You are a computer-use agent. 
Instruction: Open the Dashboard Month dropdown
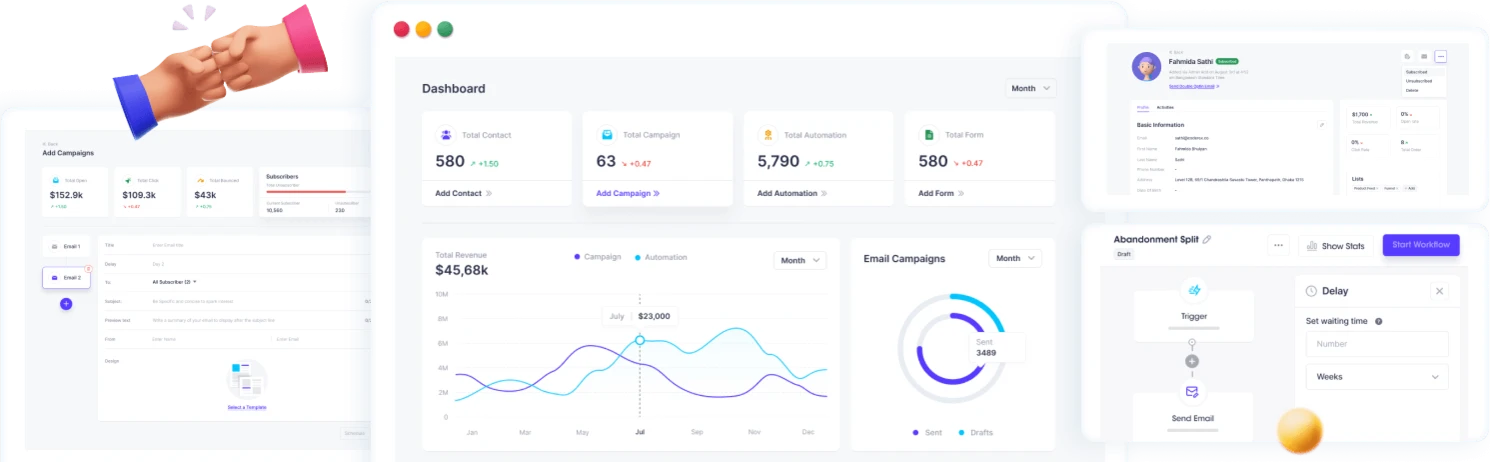pos(1030,88)
